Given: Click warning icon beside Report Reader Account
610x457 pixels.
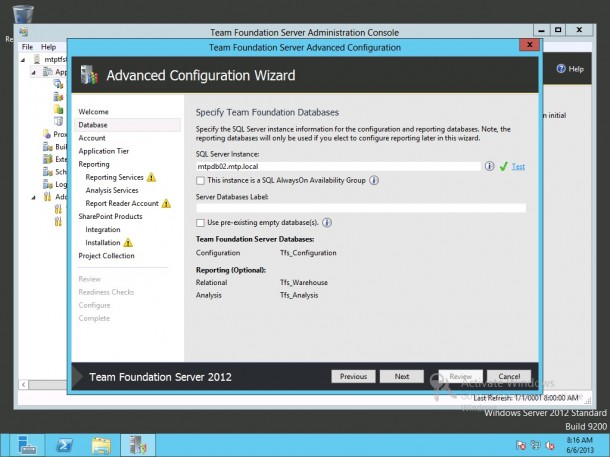Looking at the screenshot, I should point(166,203).
